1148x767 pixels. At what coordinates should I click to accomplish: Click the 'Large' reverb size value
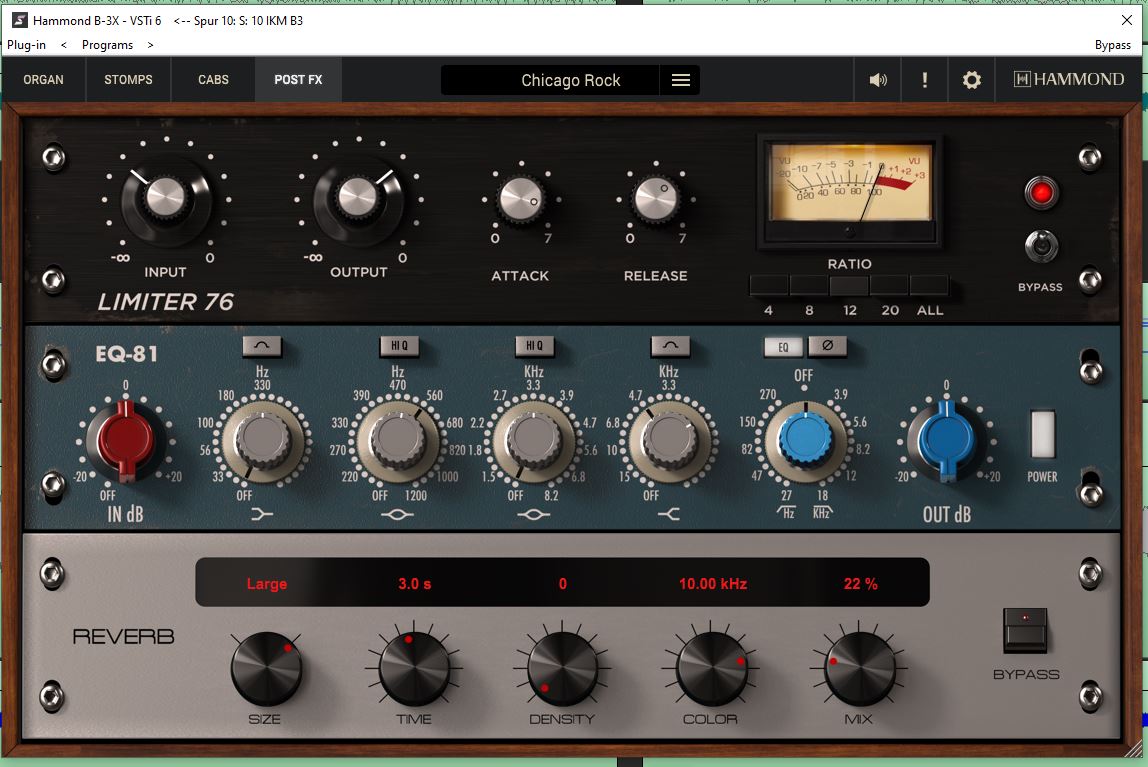[x=266, y=584]
